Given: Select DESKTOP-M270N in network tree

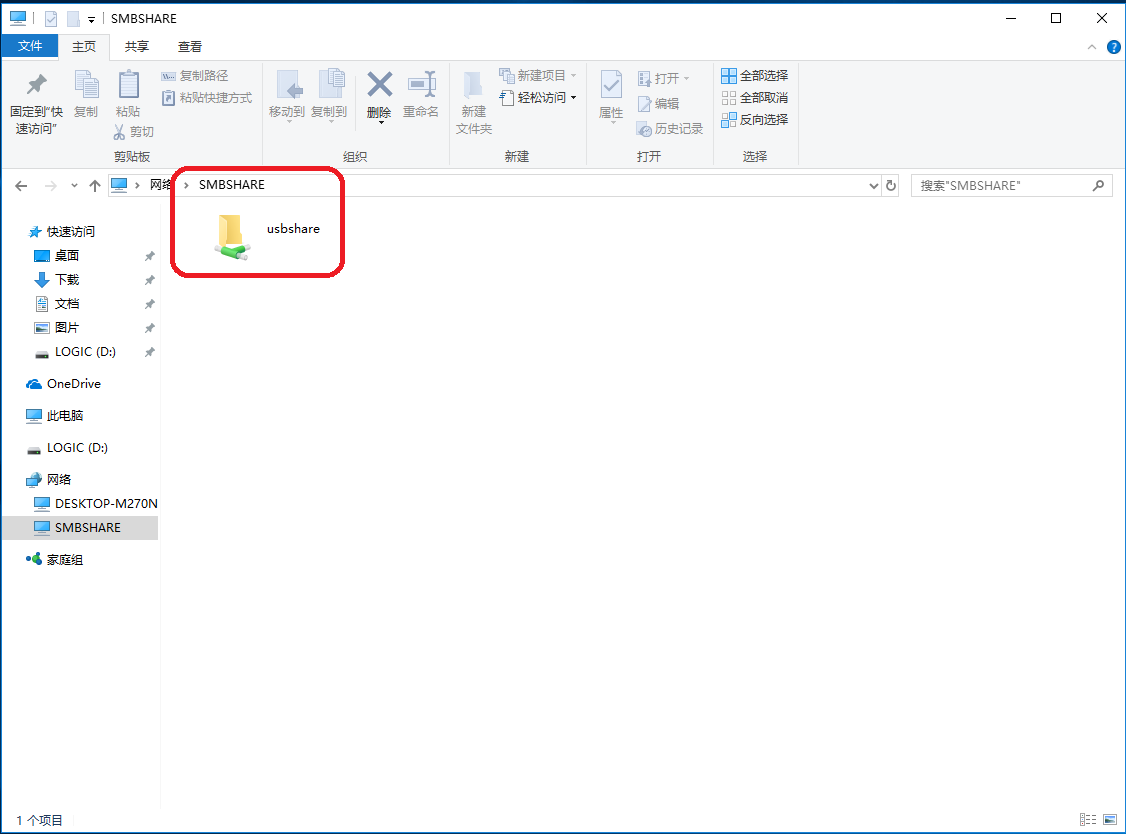Looking at the screenshot, I should (x=105, y=504).
